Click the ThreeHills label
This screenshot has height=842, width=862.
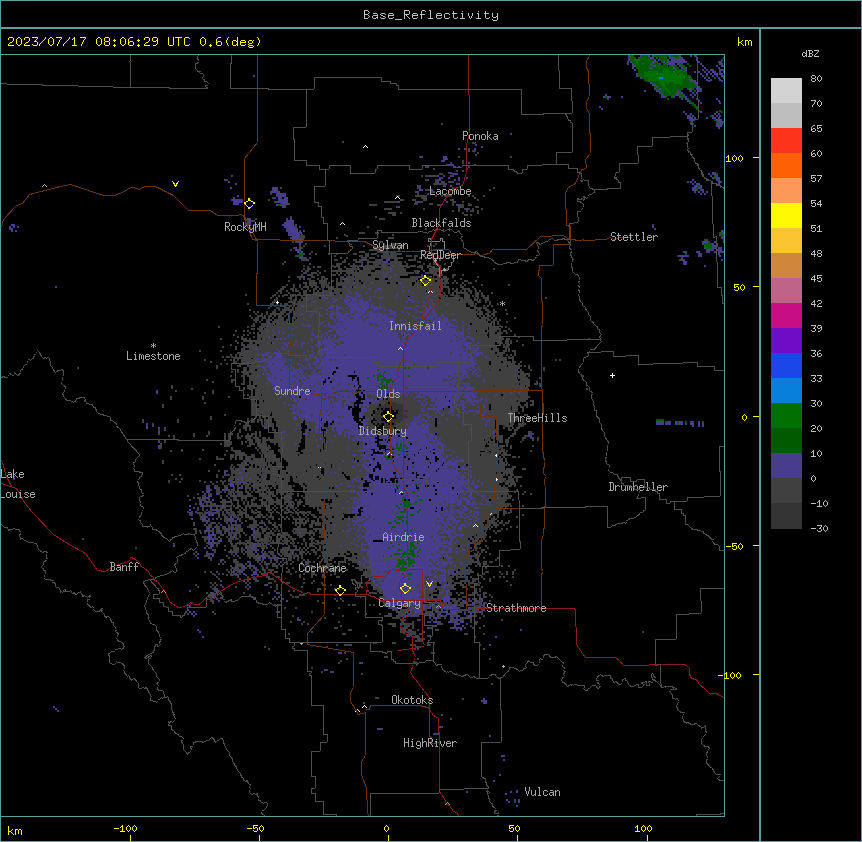point(538,418)
